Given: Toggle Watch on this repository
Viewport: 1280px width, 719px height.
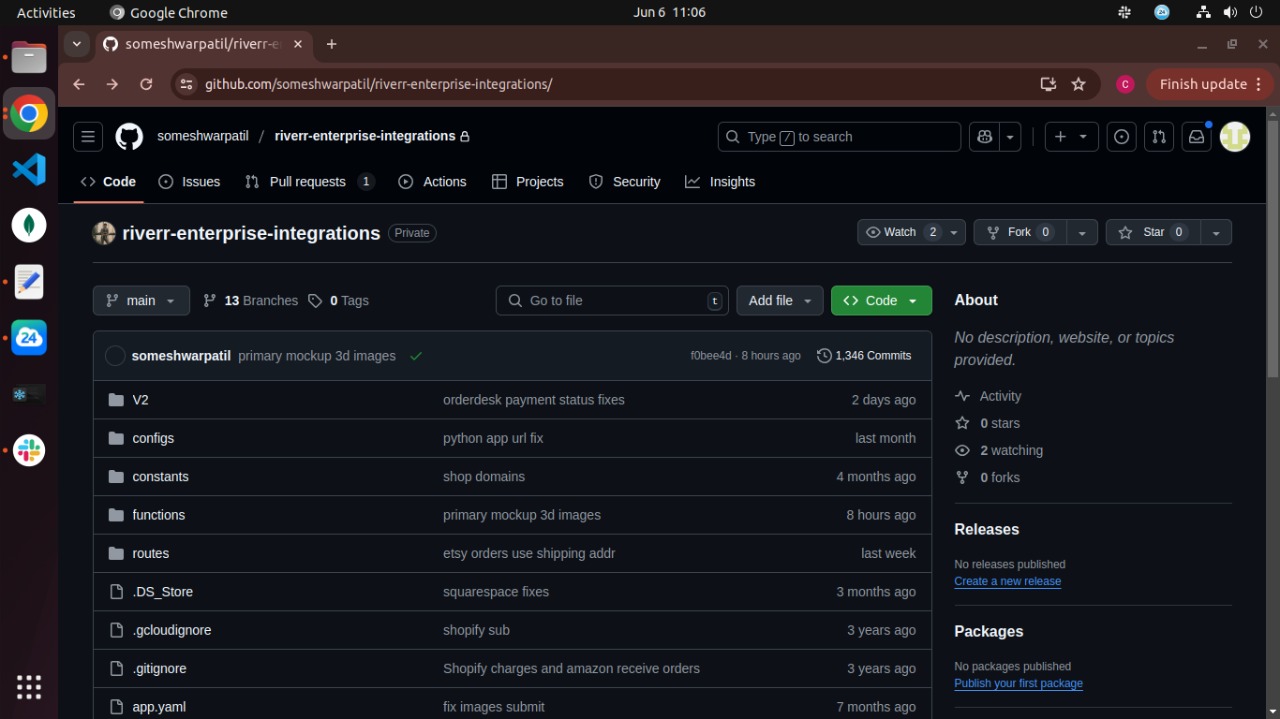Looking at the screenshot, I should [x=900, y=232].
